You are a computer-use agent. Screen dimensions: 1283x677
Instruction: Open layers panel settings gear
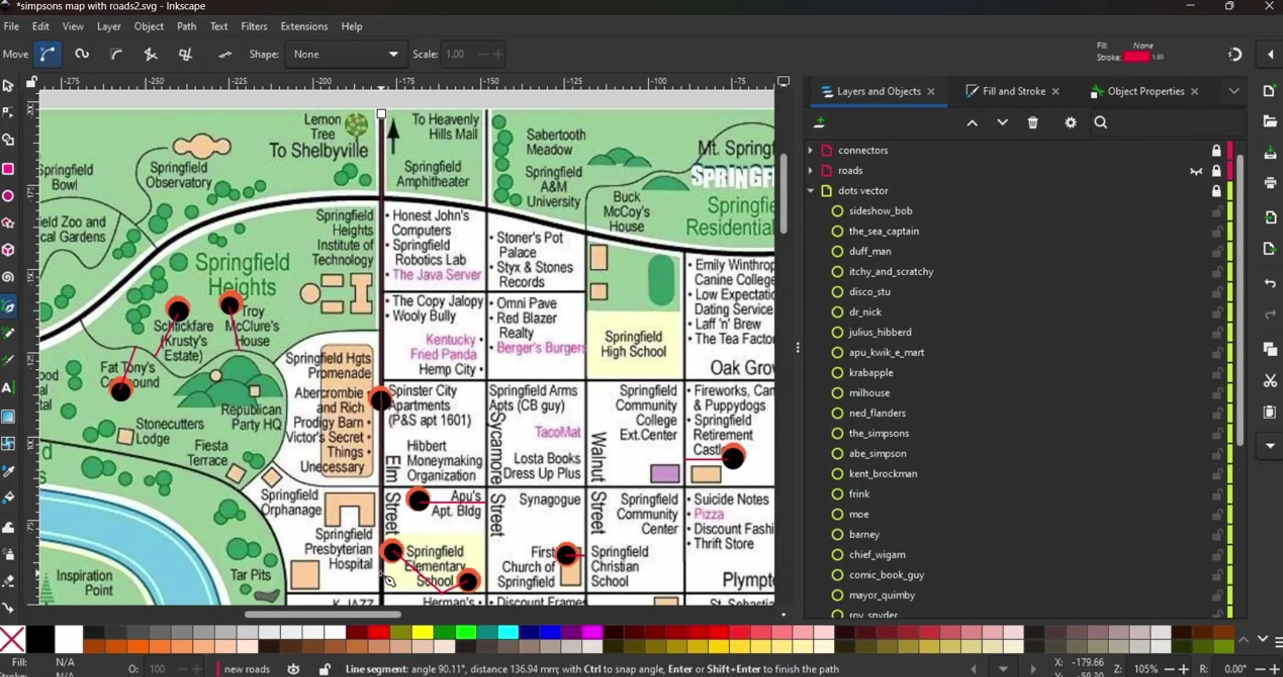(x=1069, y=122)
